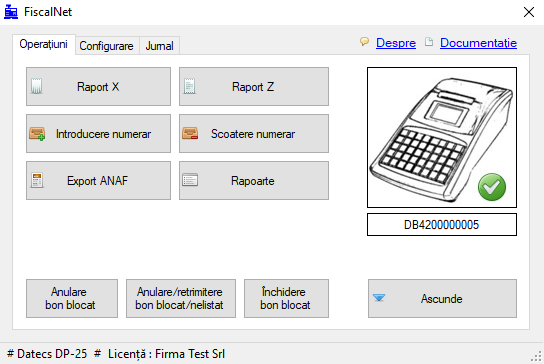Click Anulare bon blocat button
Viewport: 544px width, 364px height.
[x=72, y=298]
